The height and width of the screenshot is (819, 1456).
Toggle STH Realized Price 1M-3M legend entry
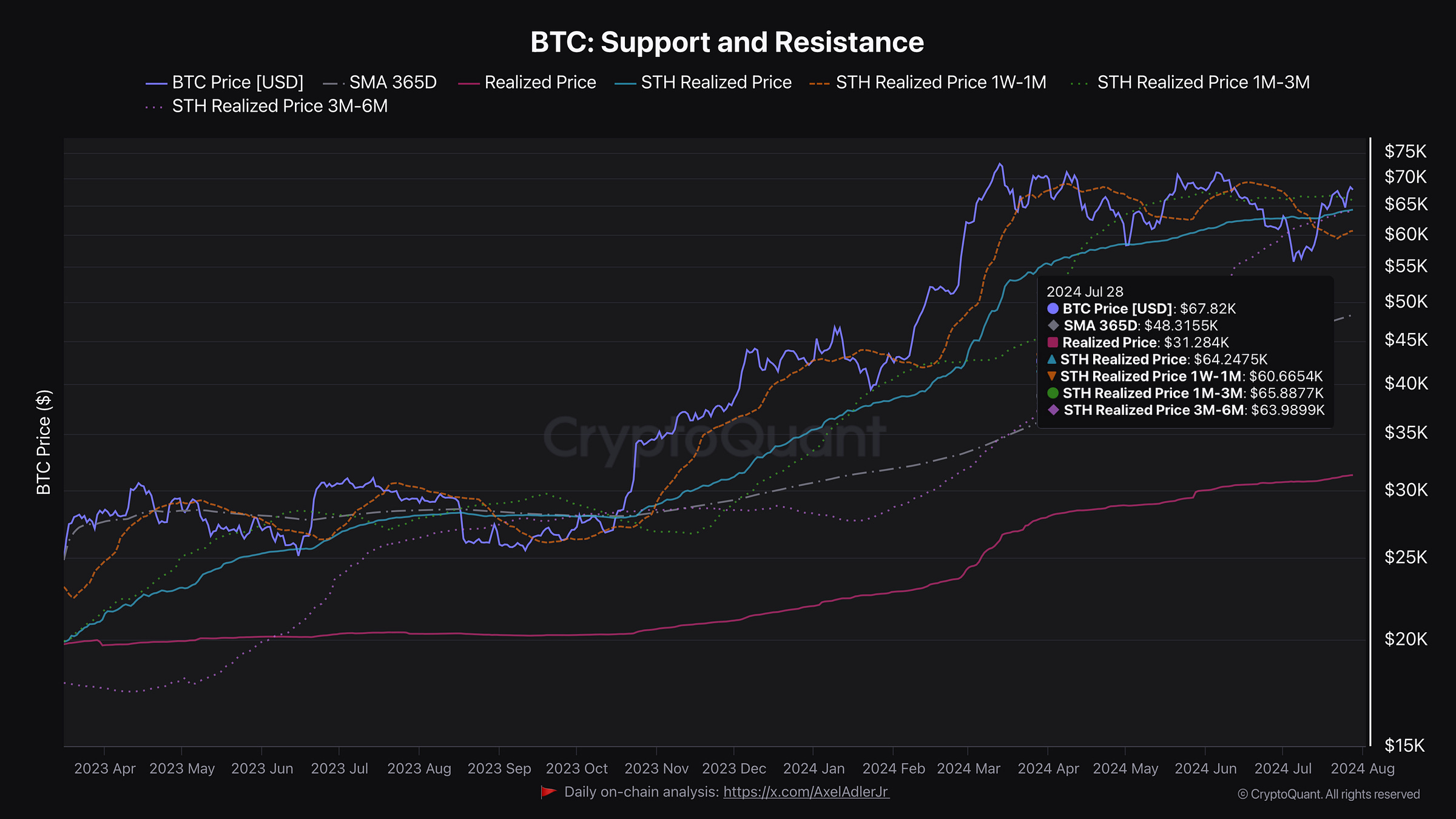tap(1190, 83)
